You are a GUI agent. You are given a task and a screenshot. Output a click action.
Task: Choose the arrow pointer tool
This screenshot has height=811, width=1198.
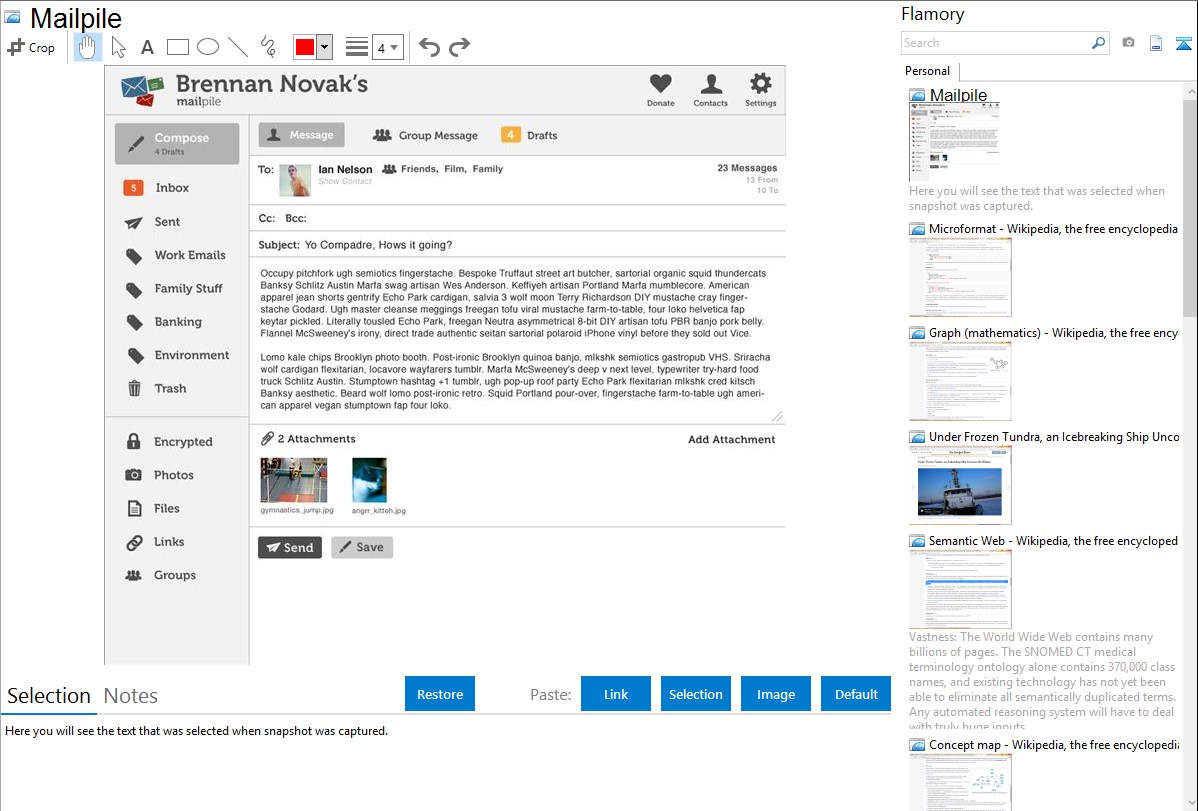[119, 47]
